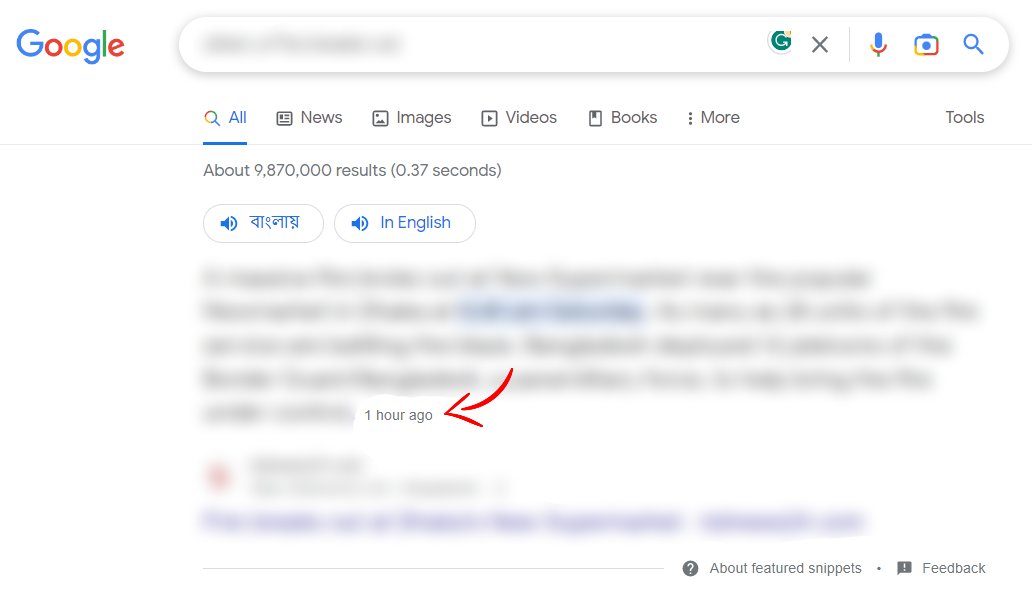Open the Tools menu
Viewport: 1032px width, 595px height.
[x=965, y=117]
